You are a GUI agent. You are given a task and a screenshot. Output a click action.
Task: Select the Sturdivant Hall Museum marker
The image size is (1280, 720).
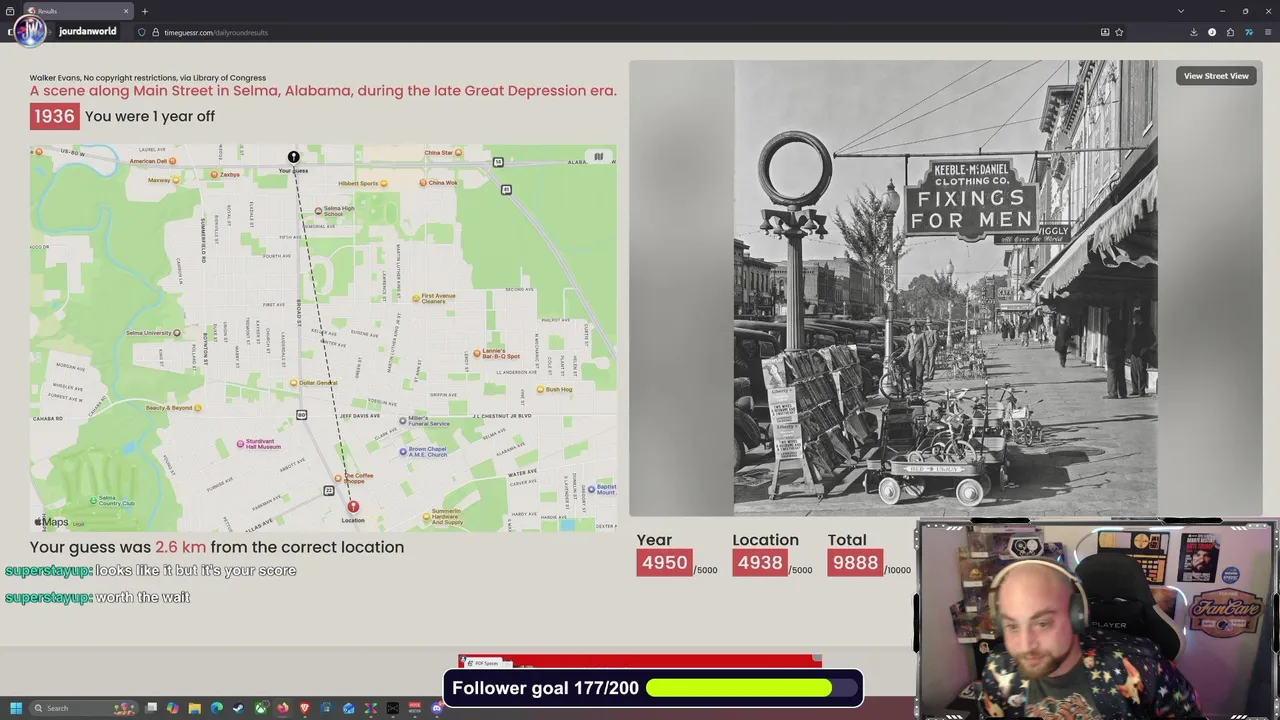(240, 444)
